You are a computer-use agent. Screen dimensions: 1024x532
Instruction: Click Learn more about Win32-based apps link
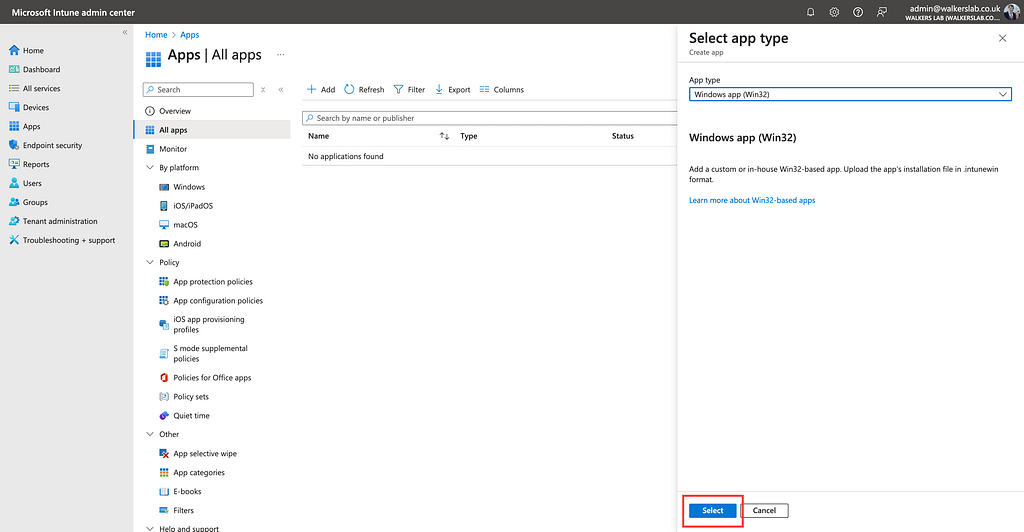(x=752, y=201)
